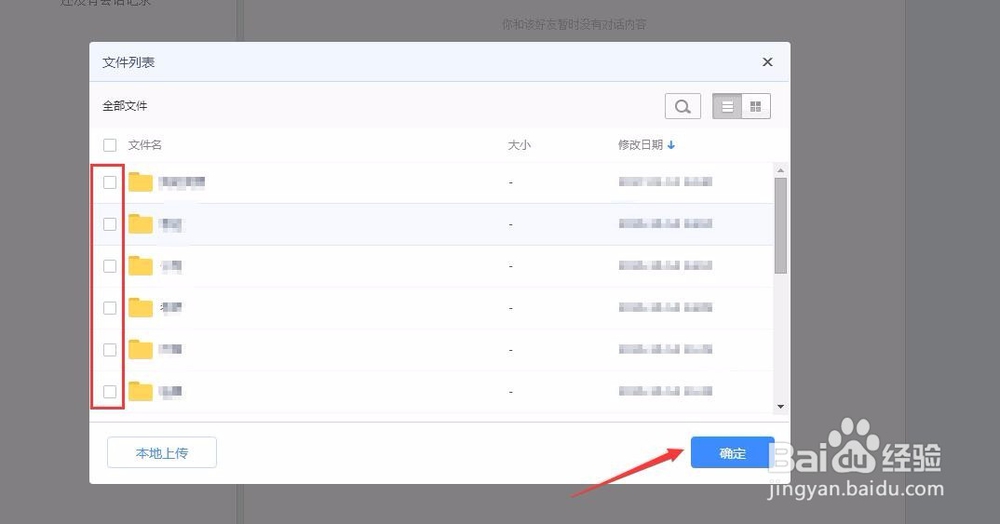This screenshot has width=1000, height=524.
Task: Click the 文件列表 dialog title text
Action: [x=129, y=62]
